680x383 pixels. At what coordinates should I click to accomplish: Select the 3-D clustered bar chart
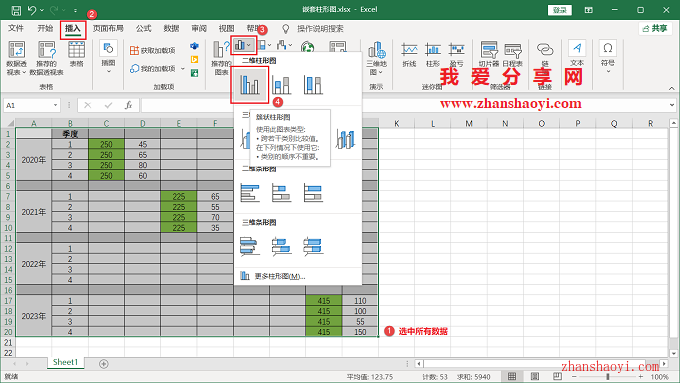(250, 246)
